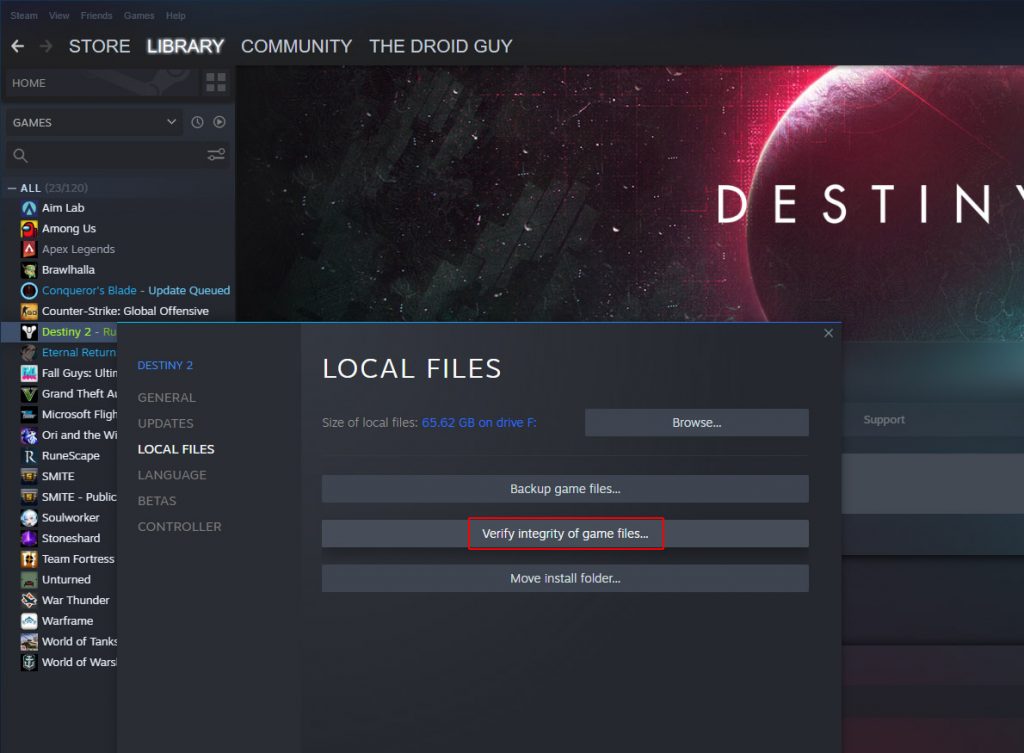Click the Grand Theft Auto icon

29,394
